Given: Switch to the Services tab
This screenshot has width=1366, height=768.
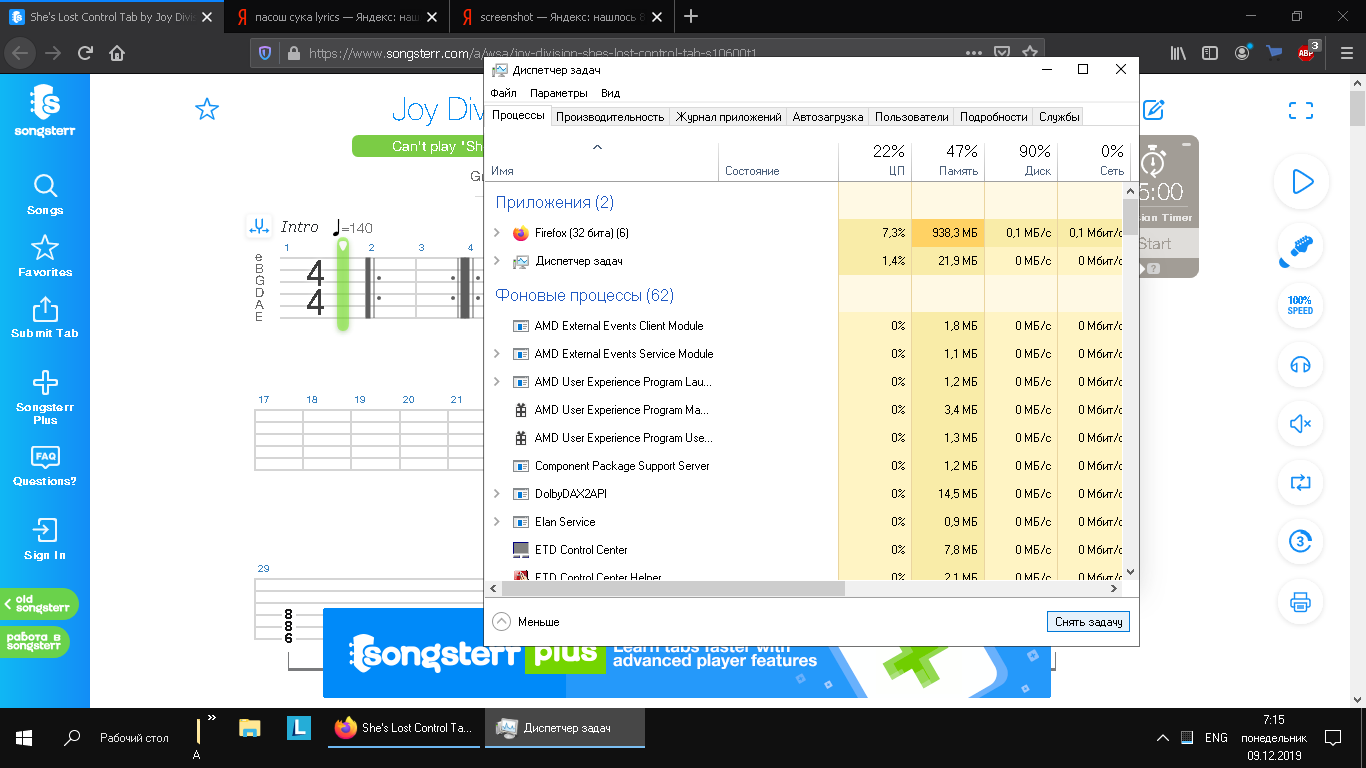Looking at the screenshot, I should pos(1059,117).
